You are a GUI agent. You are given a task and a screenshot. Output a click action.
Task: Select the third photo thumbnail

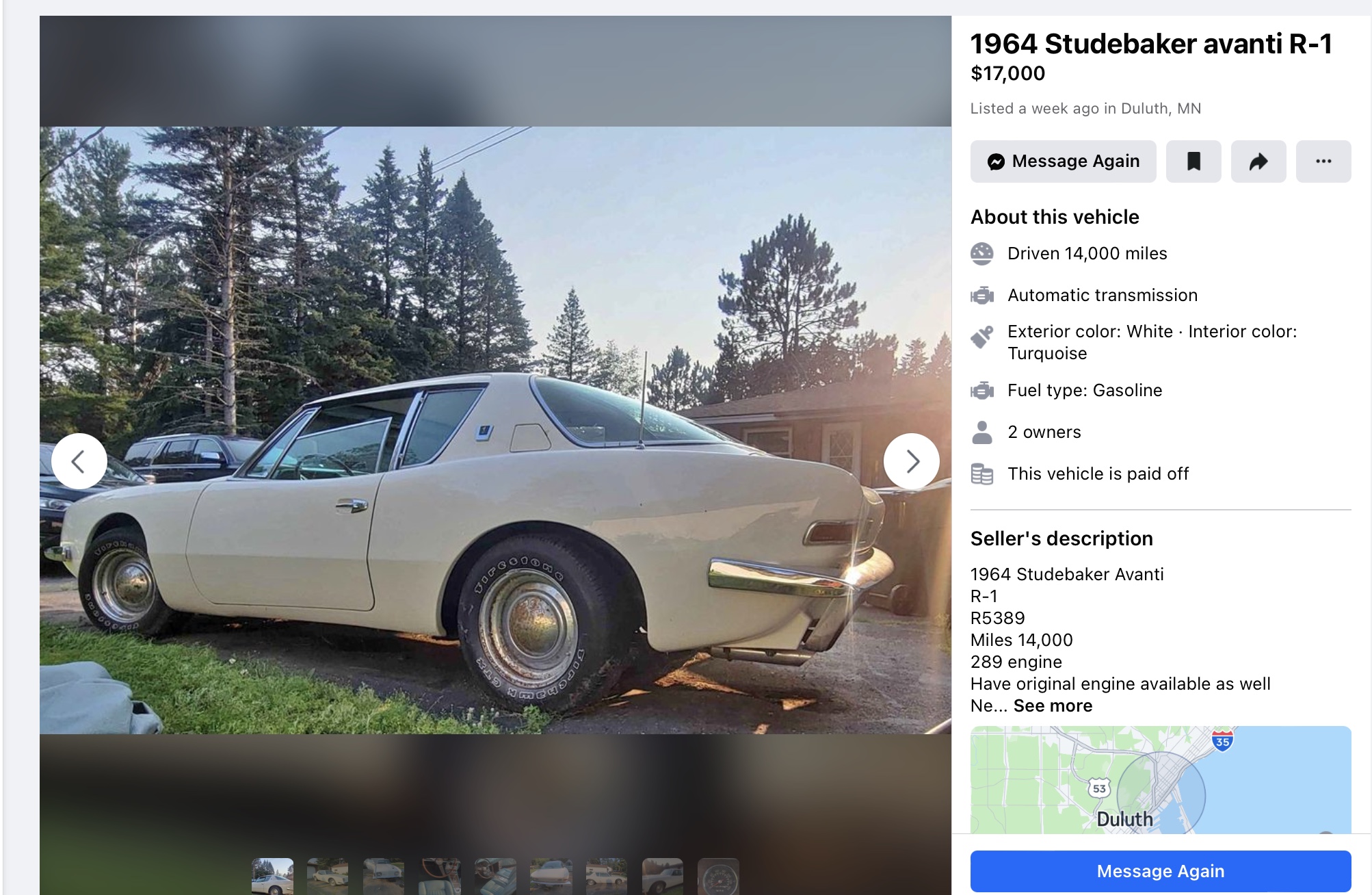pos(384,876)
